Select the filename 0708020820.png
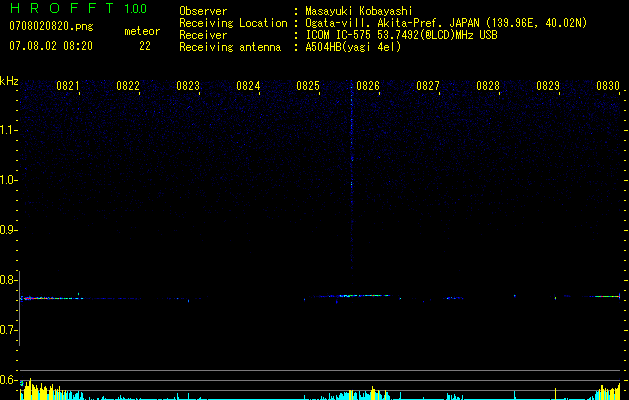Viewport: 629px width, 400px height. pos(51,26)
